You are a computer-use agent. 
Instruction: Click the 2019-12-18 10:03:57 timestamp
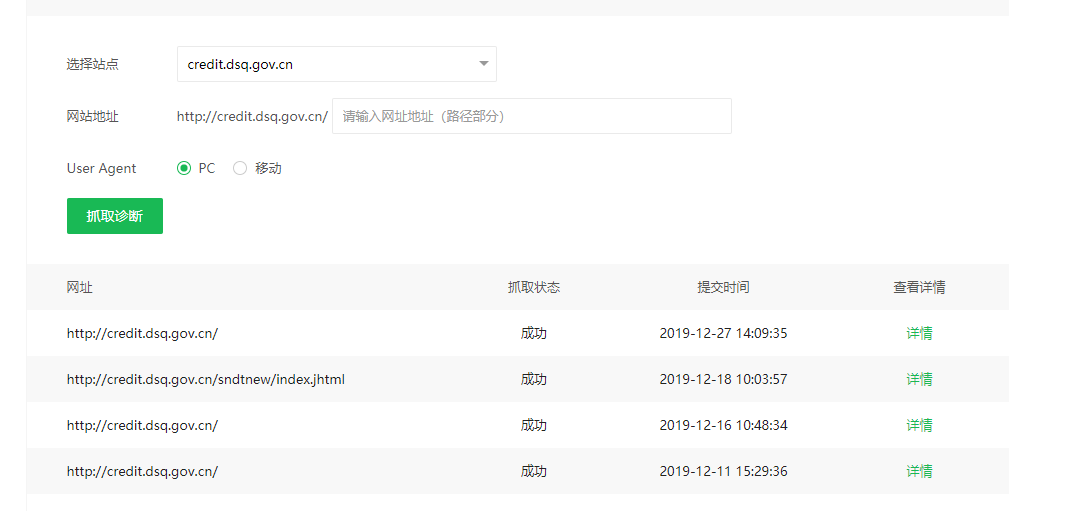pos(723,379)
